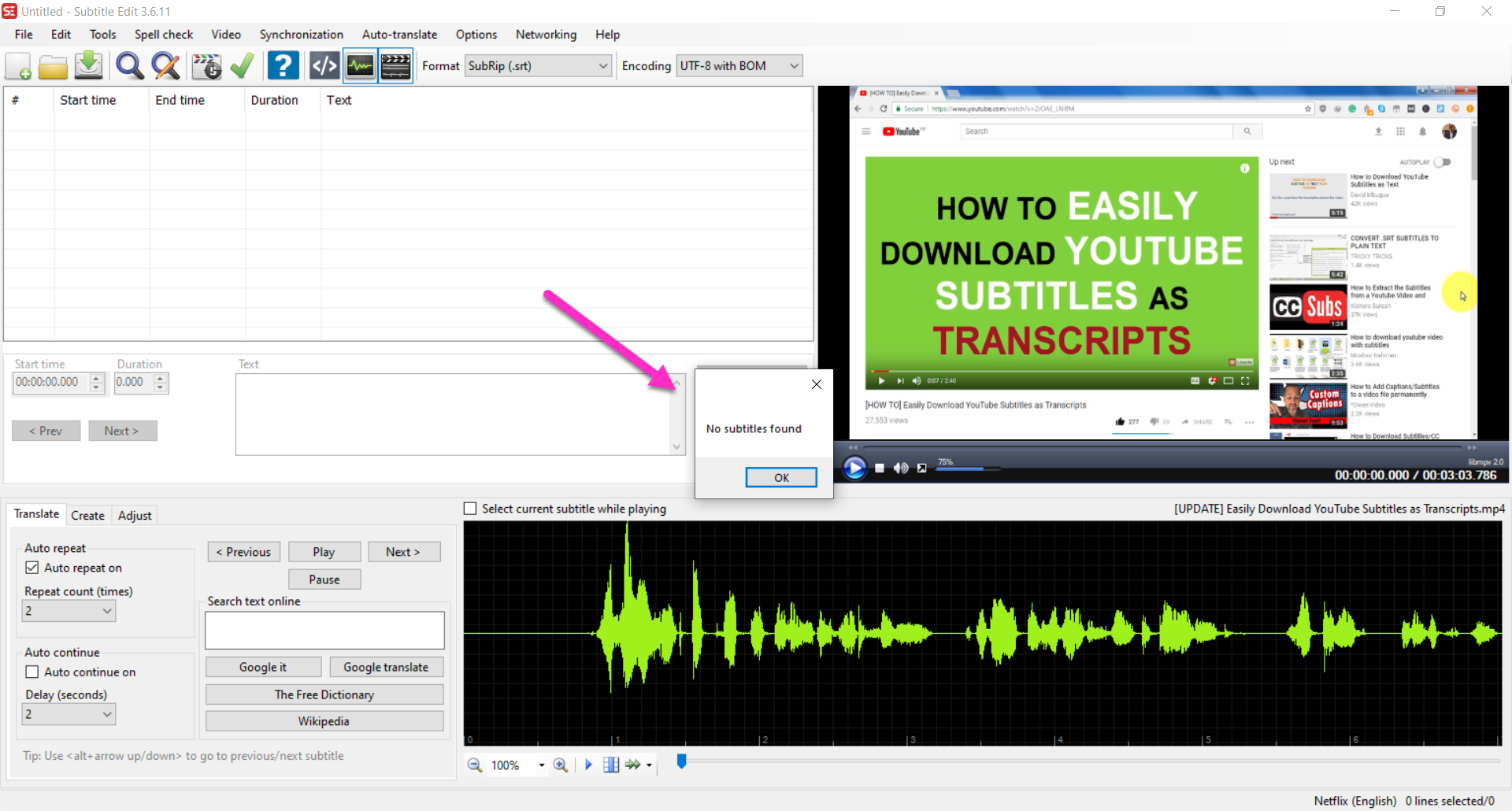The image size is (1512, 811).
Task: Click the Wikipedia search button
Action: tap(324, 721)
